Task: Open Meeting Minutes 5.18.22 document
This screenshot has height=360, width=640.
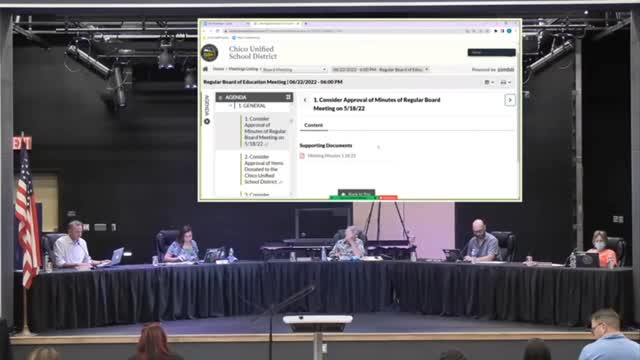Action: pyautogui.click(x=332, y=156)
